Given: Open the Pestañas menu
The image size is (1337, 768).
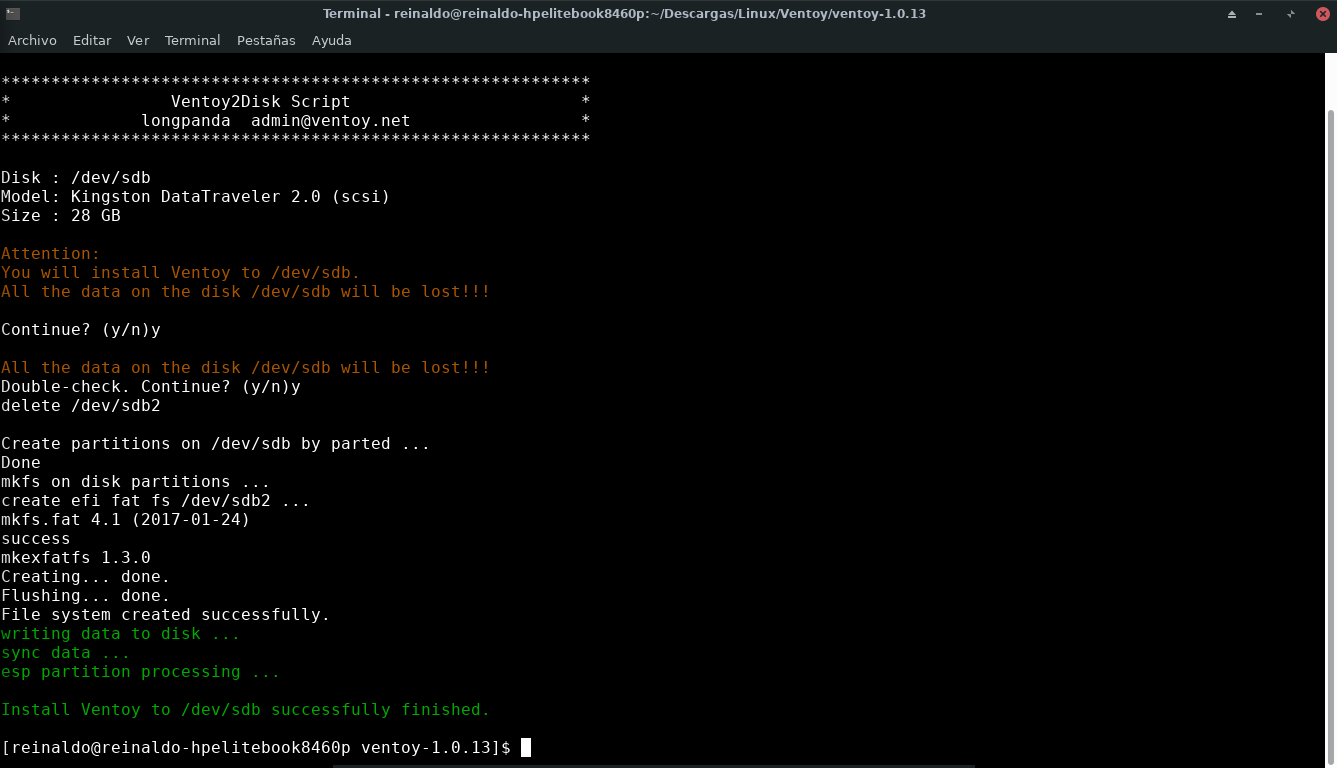Looking at the screenshot, I should click(x=266, y=40).
